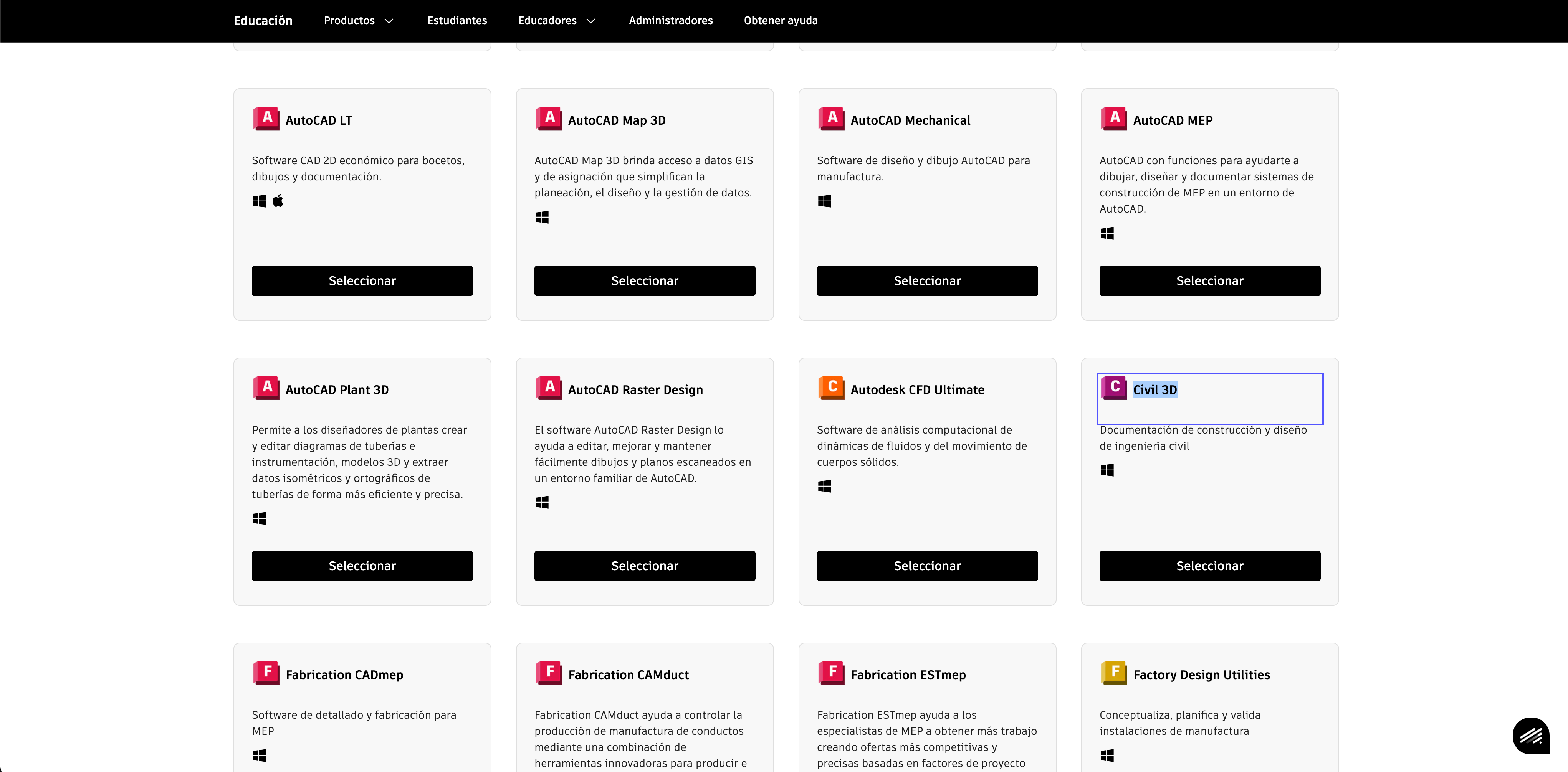The width and height of the screenshot is (1568, 772).
Task: Select AutoCAD LT with Seleccionar button
Action: click(362, 280)
